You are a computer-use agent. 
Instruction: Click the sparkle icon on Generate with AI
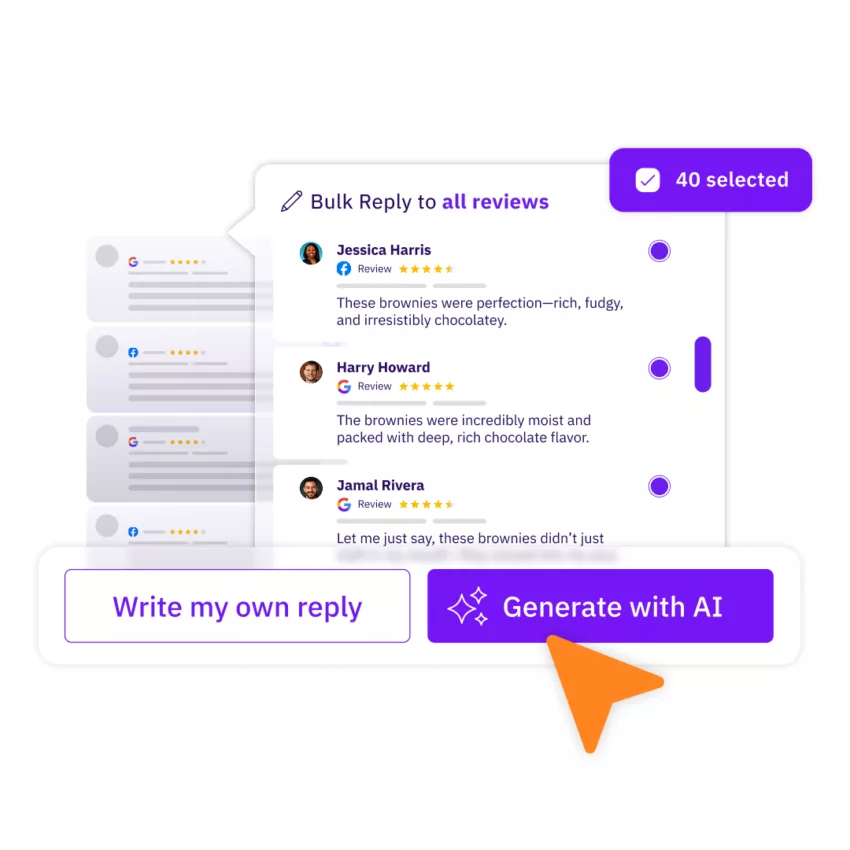pos(467,607)
